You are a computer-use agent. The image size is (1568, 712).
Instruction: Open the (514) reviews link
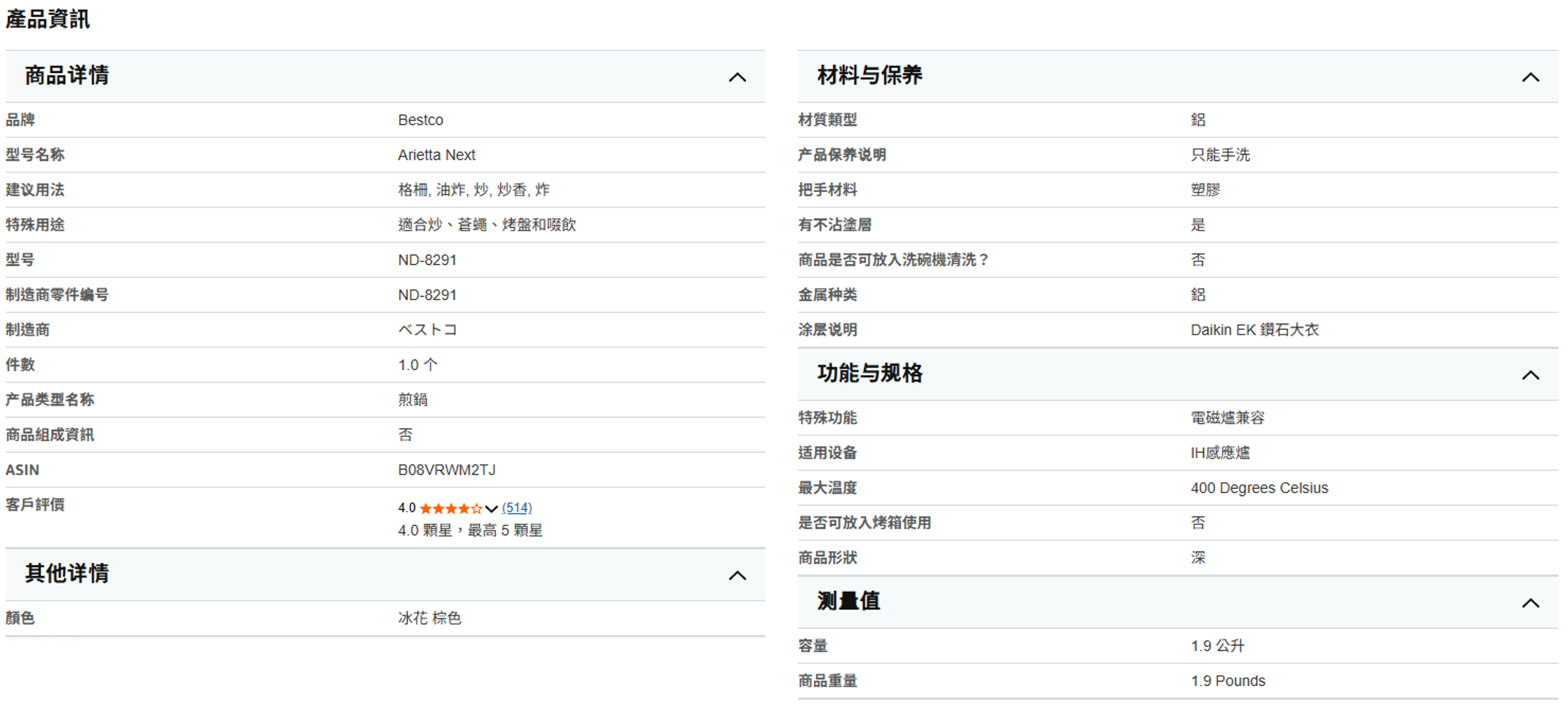(x=517, y=508)
